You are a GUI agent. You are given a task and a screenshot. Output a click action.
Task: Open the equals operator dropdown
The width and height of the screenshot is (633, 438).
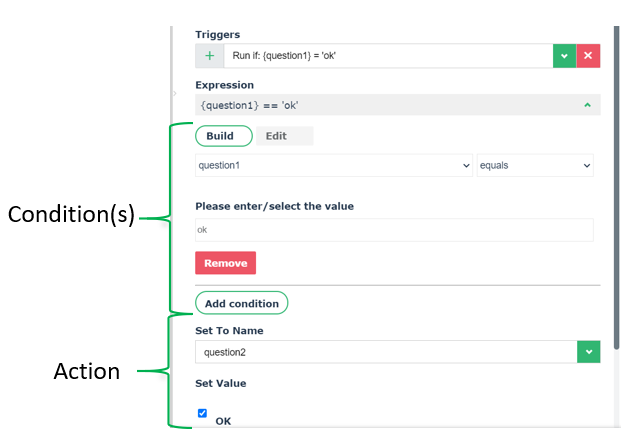[535, 165]
